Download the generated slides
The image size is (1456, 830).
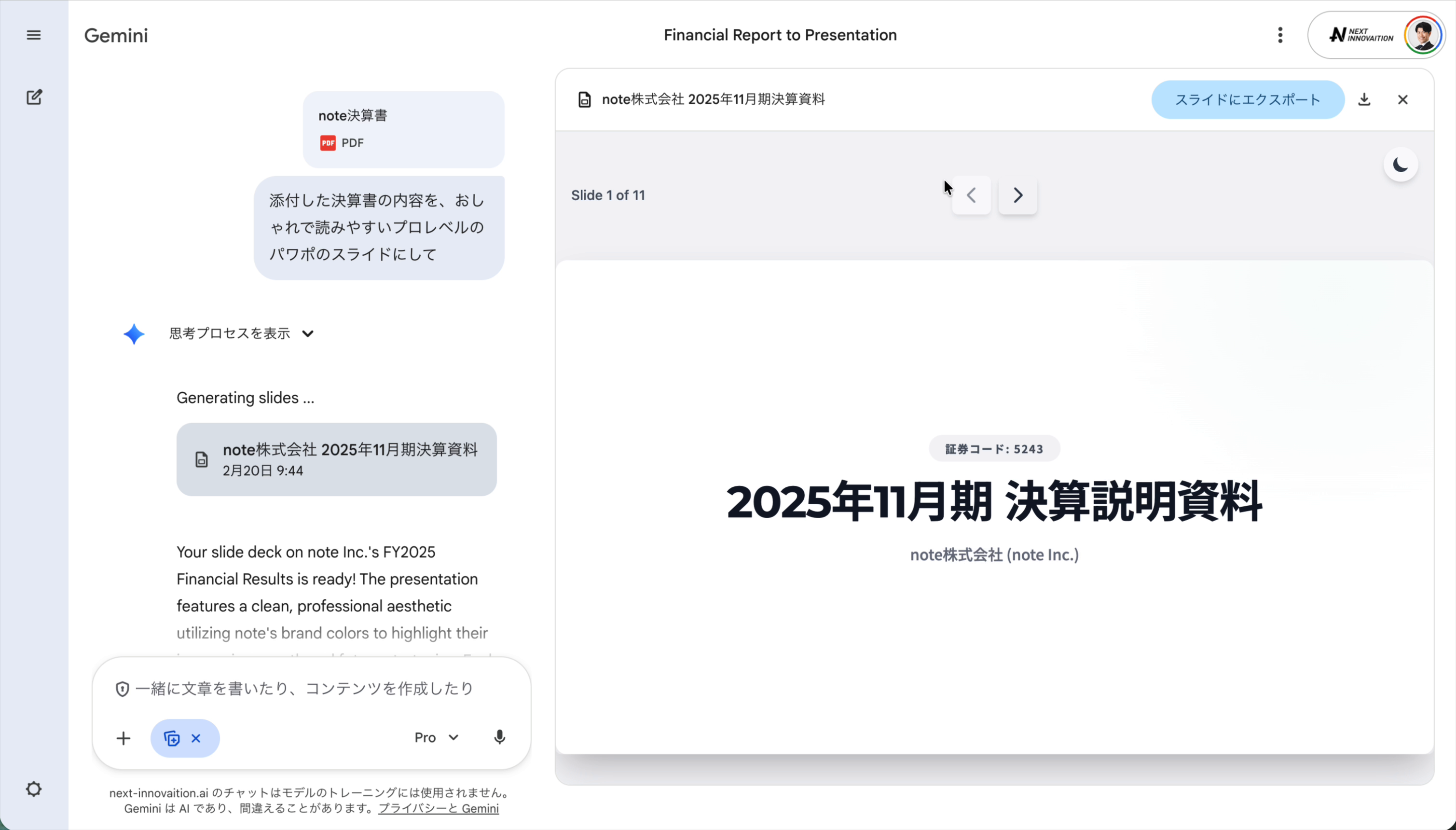pyautogui.click(x=1364, y=99)
